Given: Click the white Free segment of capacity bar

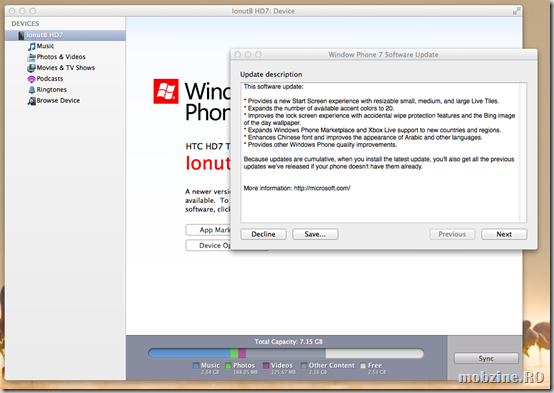Looking at the screenshot, I should tap(375, 353).
